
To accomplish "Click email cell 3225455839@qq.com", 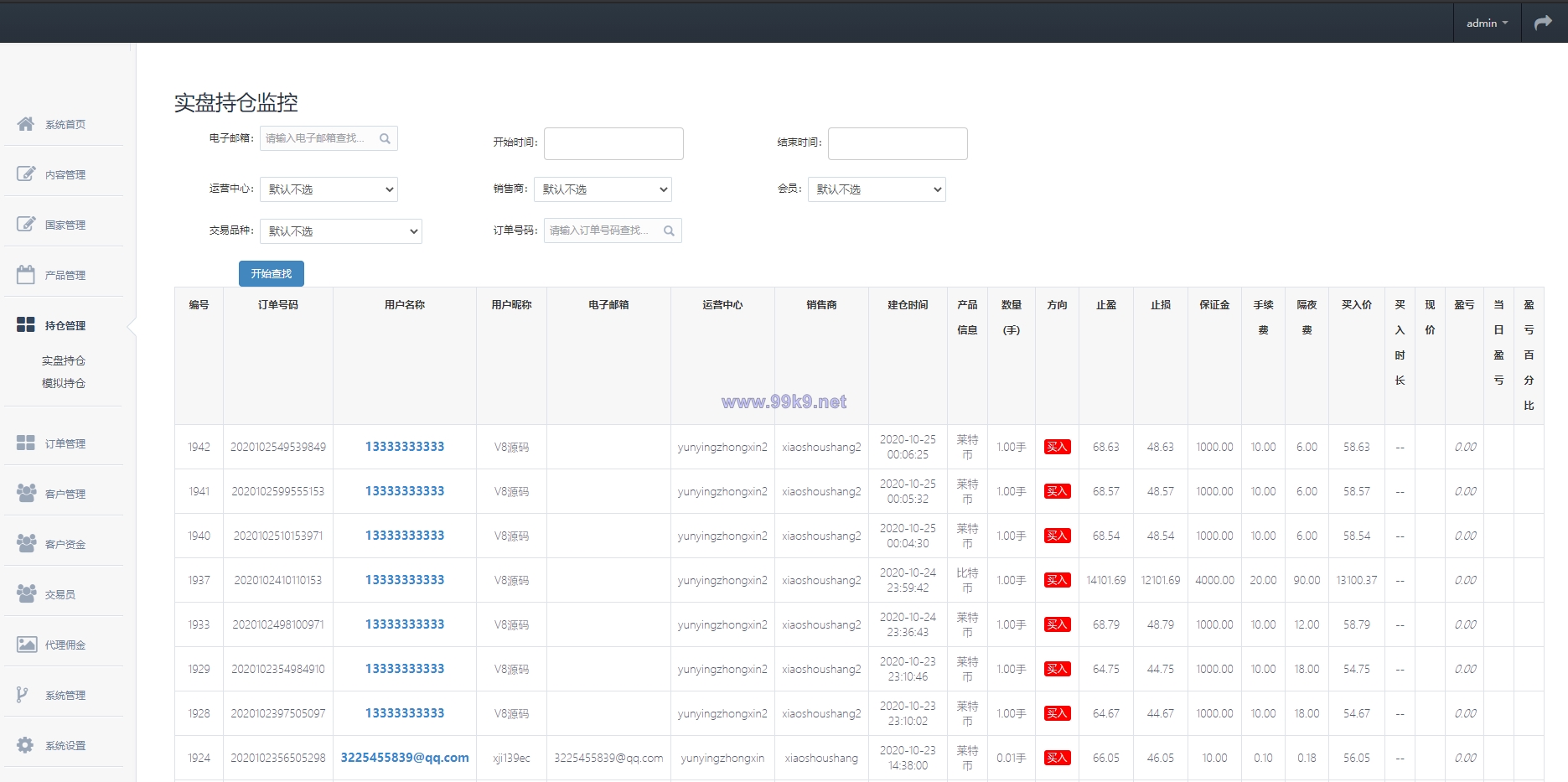I will (x=608, y=759).
